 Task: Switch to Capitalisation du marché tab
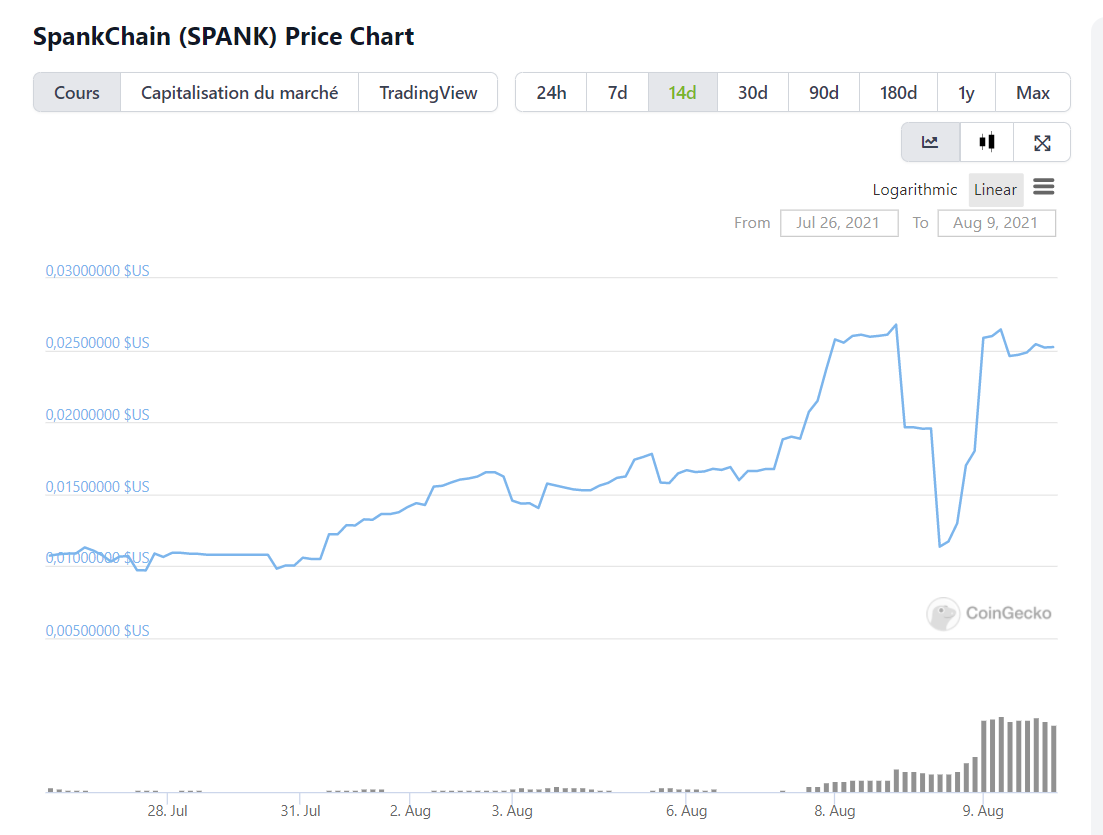coord(239,93)
